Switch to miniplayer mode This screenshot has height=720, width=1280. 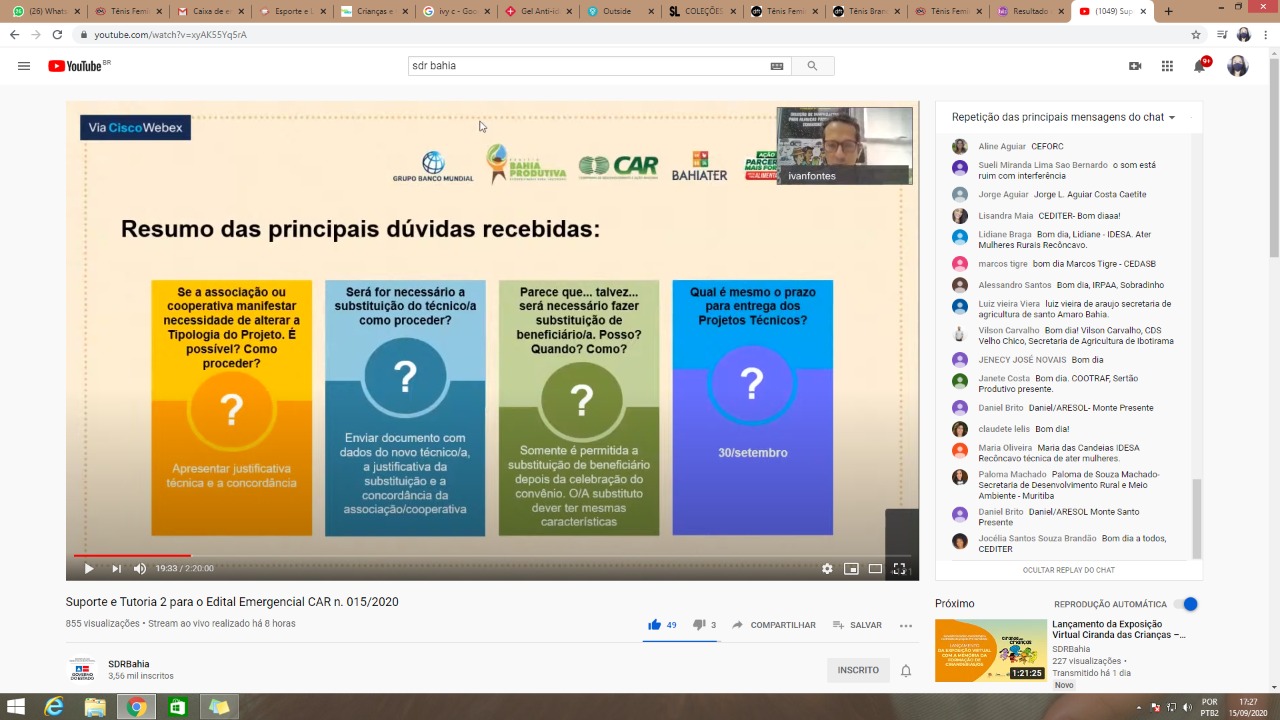851,569
